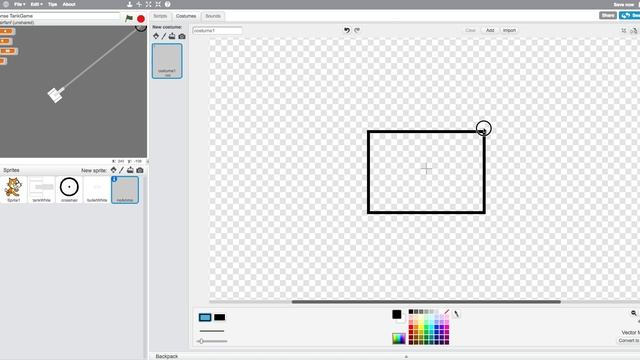Image resolution: width=640 pixels, height=360 pixels.
Task: Open the Tips menu item
Action: point(53,4)
